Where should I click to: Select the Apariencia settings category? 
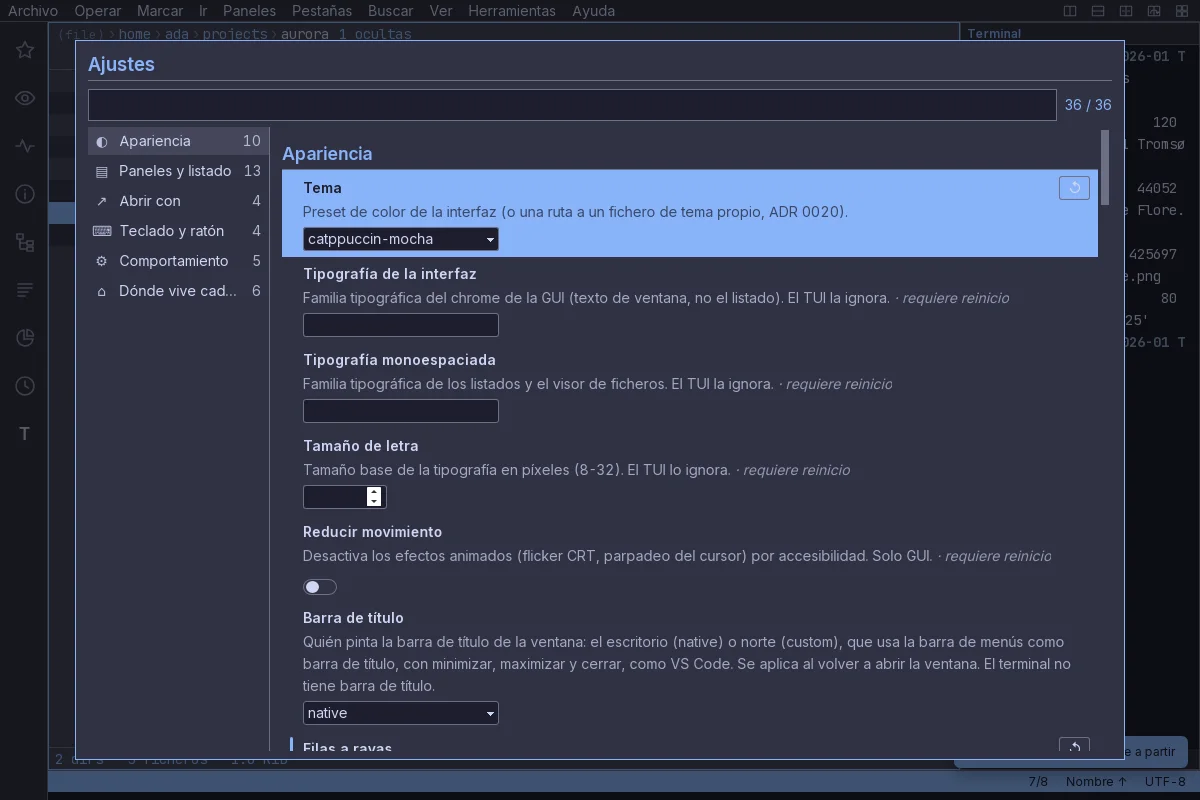click(177, 141)
